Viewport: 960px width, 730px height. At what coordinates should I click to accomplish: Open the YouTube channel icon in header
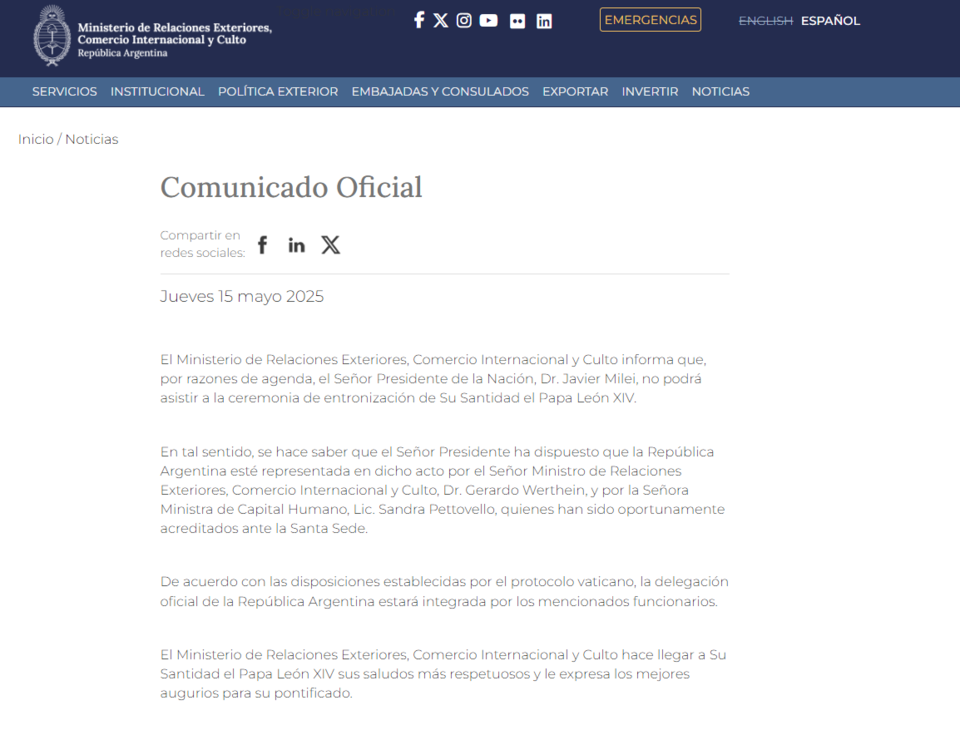(x=489, y=20)
